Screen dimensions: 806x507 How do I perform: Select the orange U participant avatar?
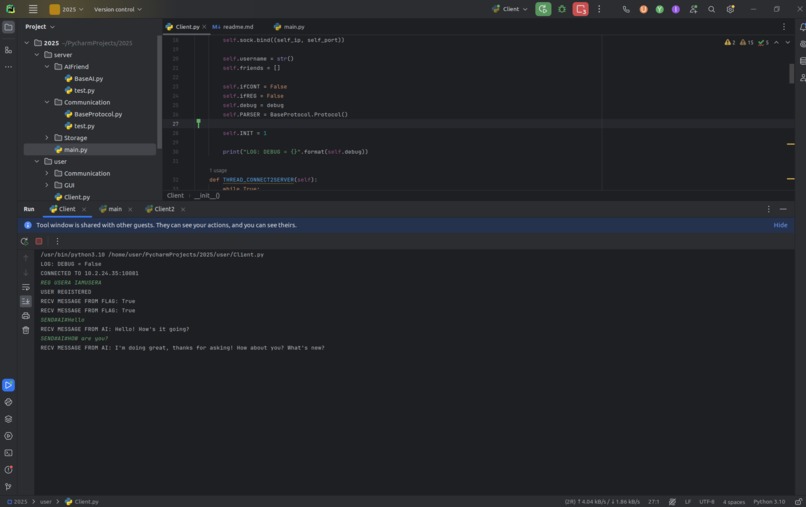(x=643, y=9)
